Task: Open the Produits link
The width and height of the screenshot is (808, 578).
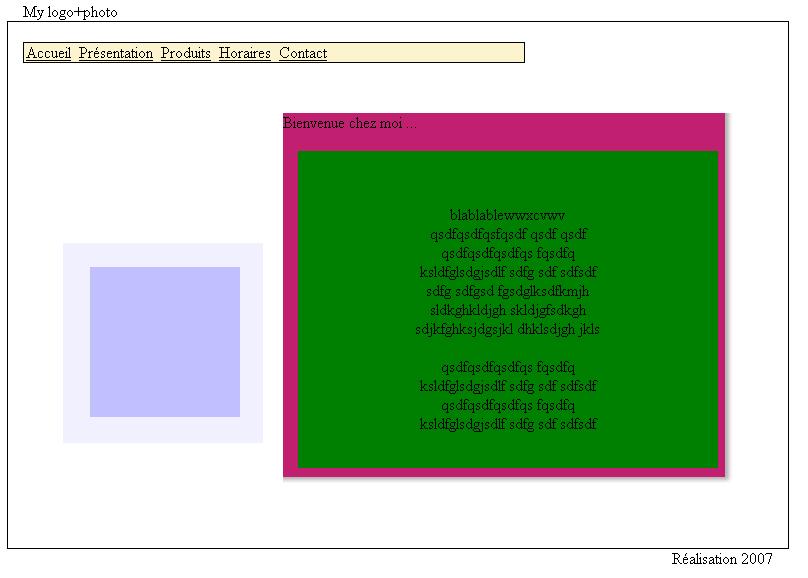Action: (x=186, y=53)
